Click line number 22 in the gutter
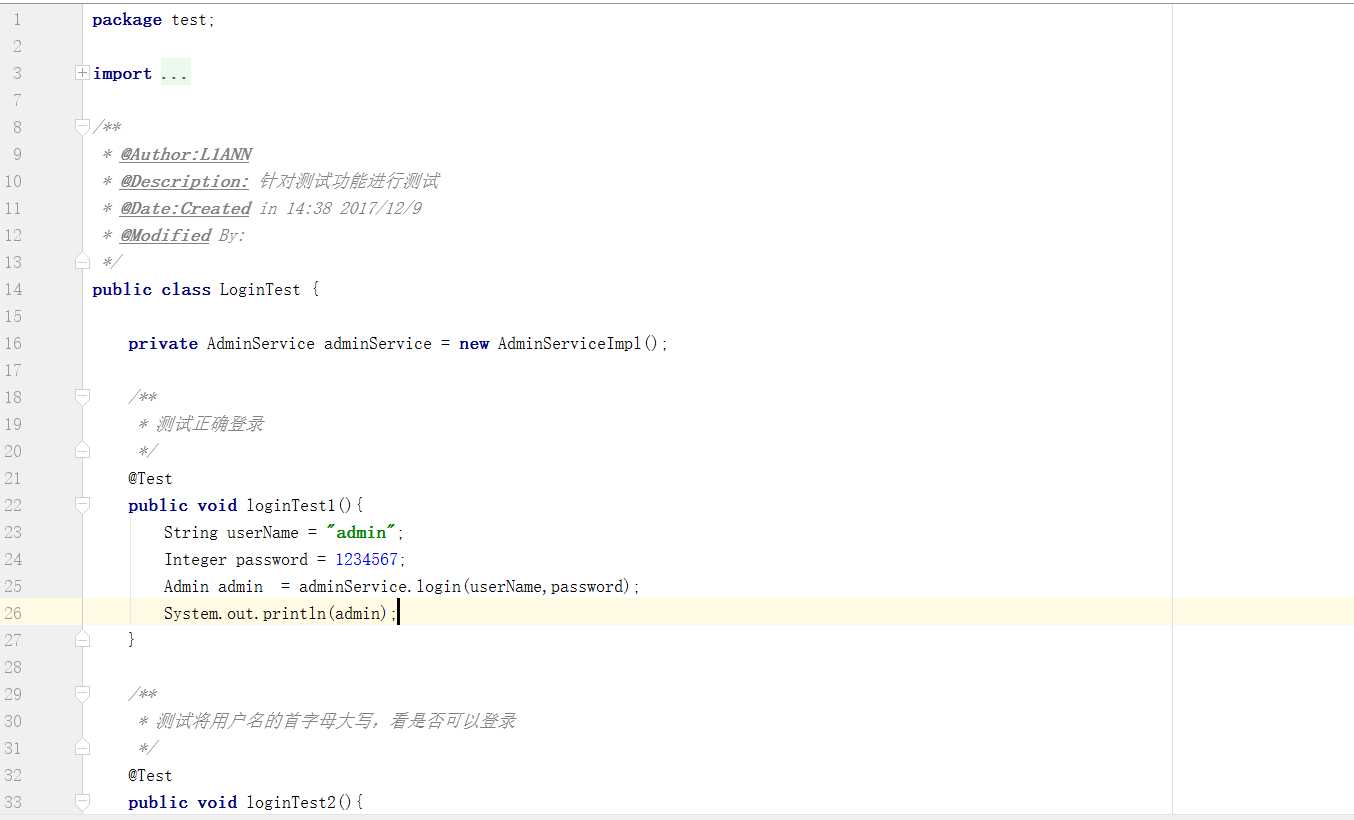The image size is (1354, 820). [x=13, y=505]
